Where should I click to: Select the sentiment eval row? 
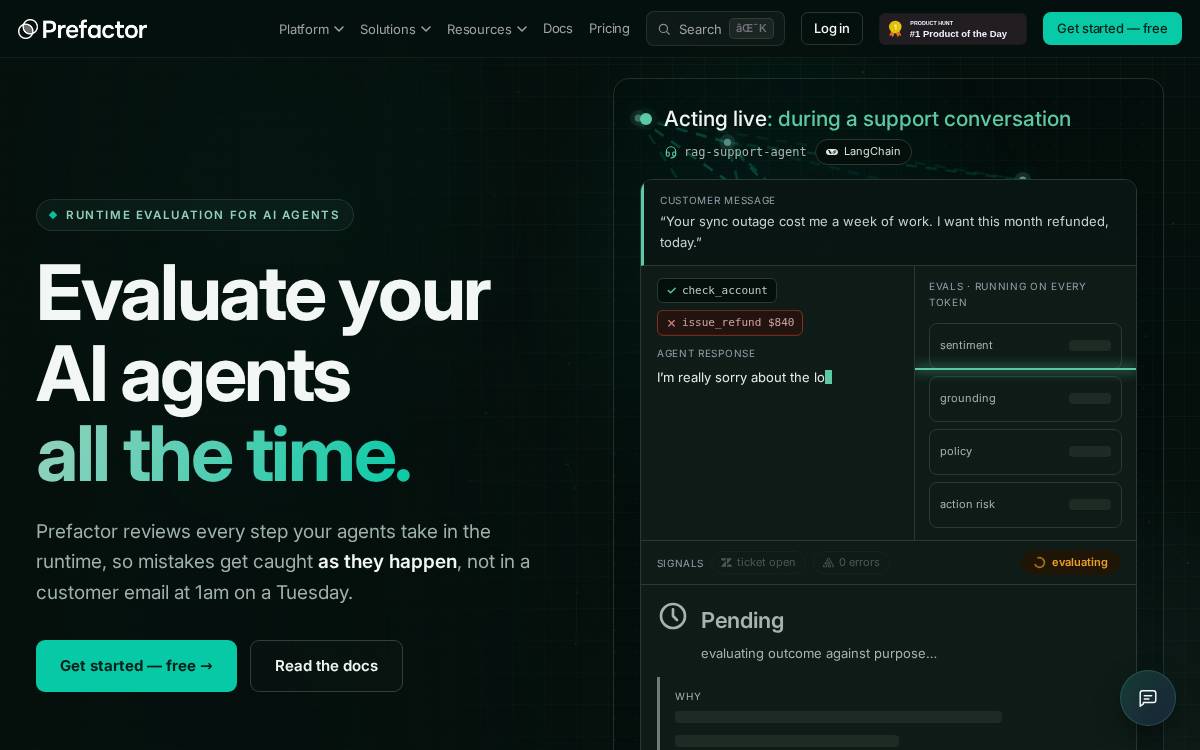pos(1025,345)
